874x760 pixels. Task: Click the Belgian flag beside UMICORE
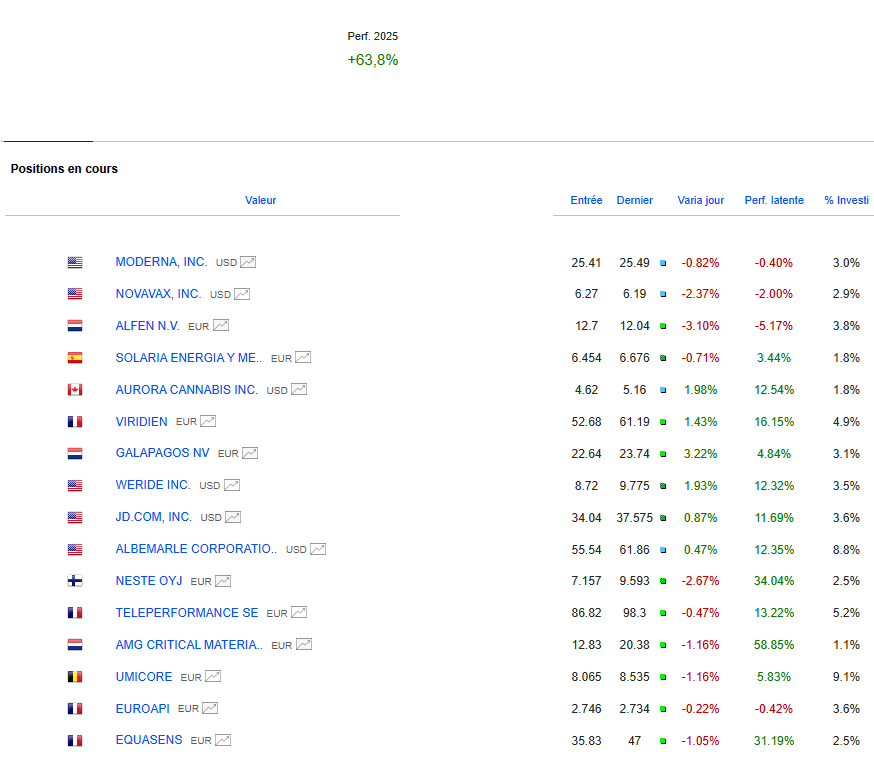tap(75, 677)
